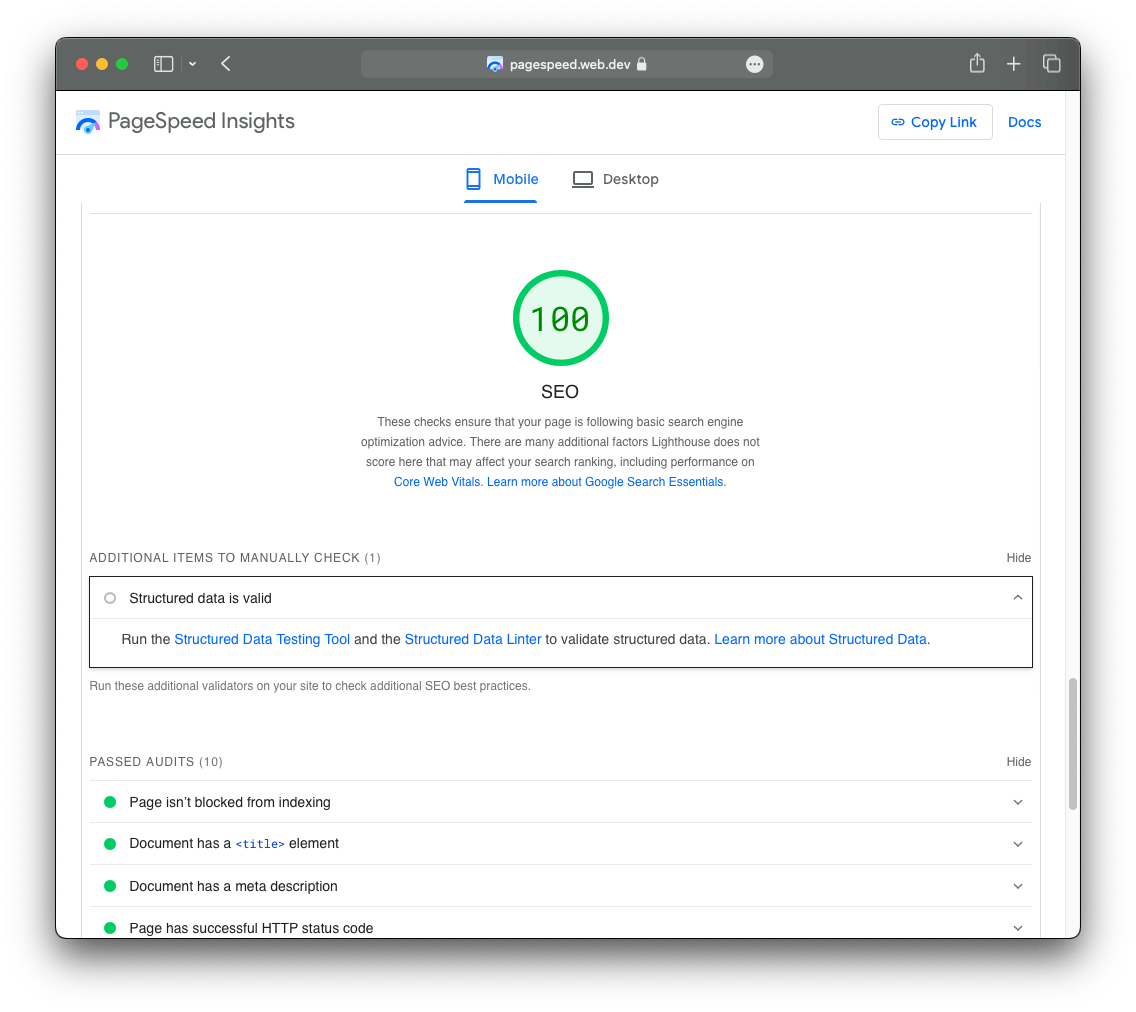Show tab overview icon
The width and height of the screenshot is (1136, 1012).
point(1051,64)
